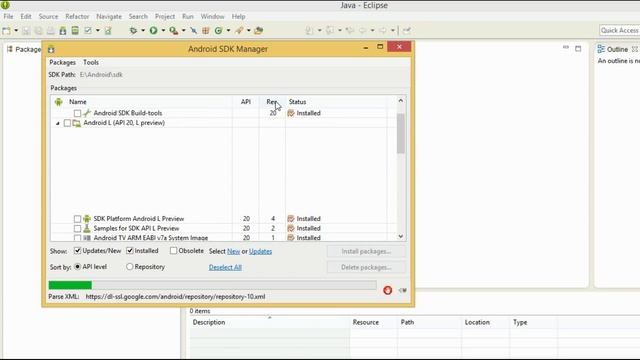Uncheck the Updates/New show filter
The height and width of the screenshot is (360, 640).
coord(77,251)
